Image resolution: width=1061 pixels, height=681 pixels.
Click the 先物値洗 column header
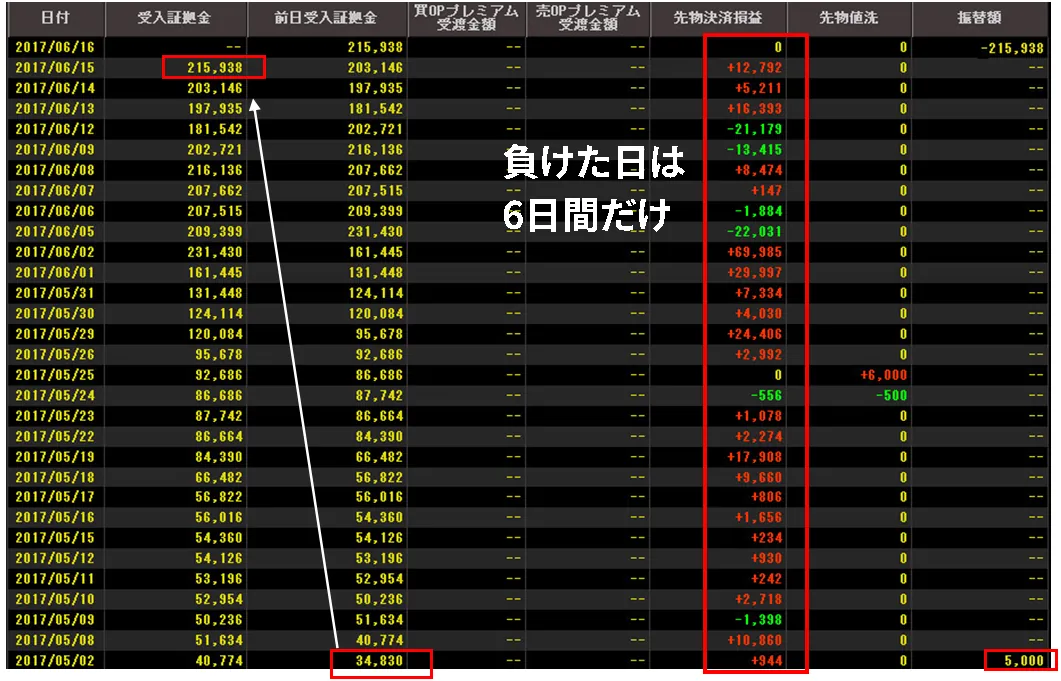coord(849,18)
